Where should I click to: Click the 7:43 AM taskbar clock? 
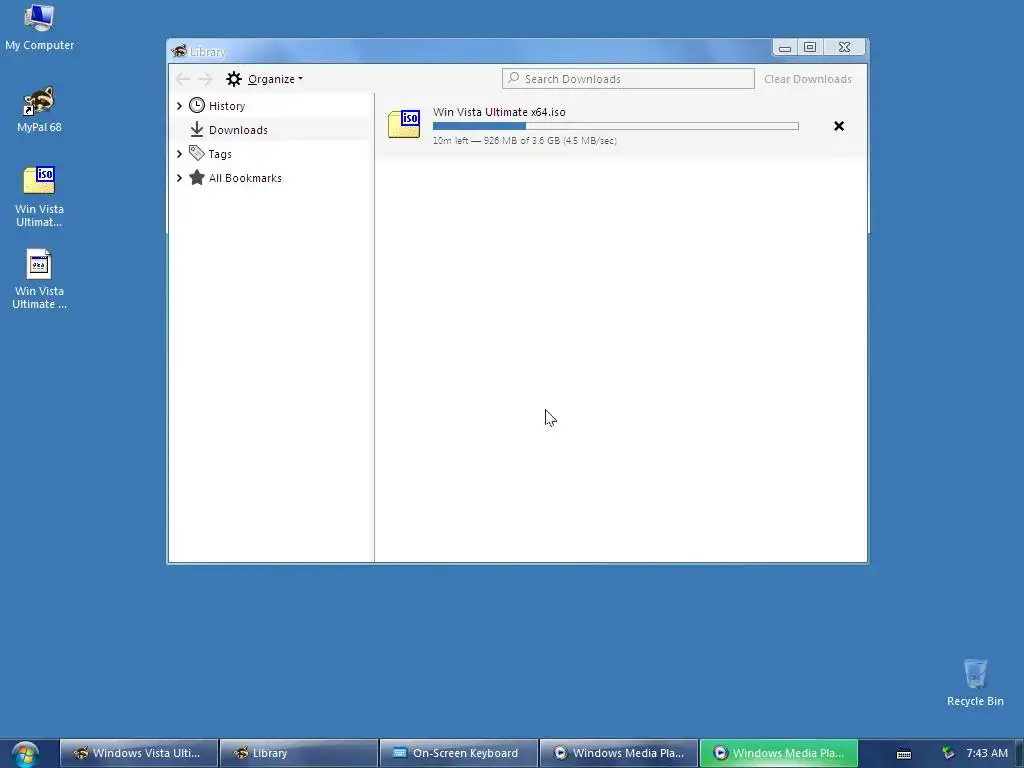[987, 753]
